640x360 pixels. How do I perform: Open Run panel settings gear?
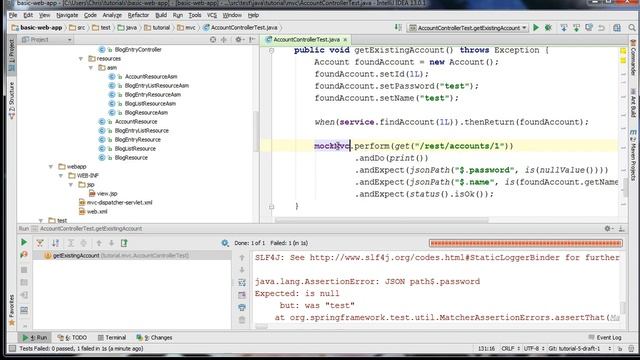pyautogui.click(x=608, y=229)
